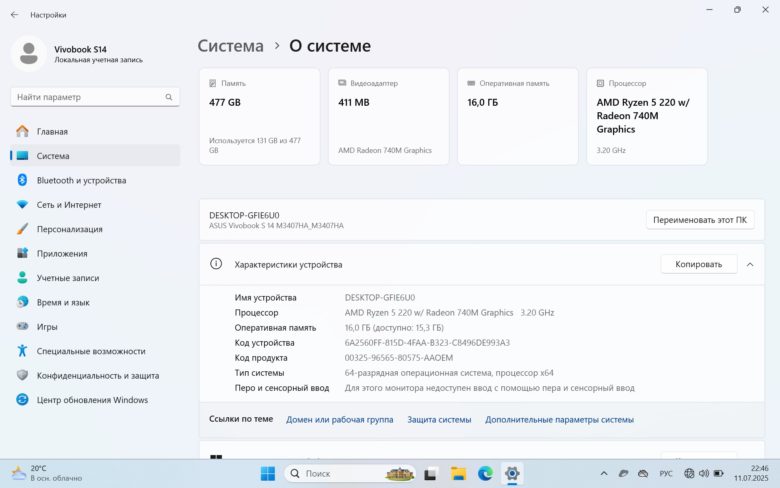Click the Settings gear taskbar icon

pos(512,474)
